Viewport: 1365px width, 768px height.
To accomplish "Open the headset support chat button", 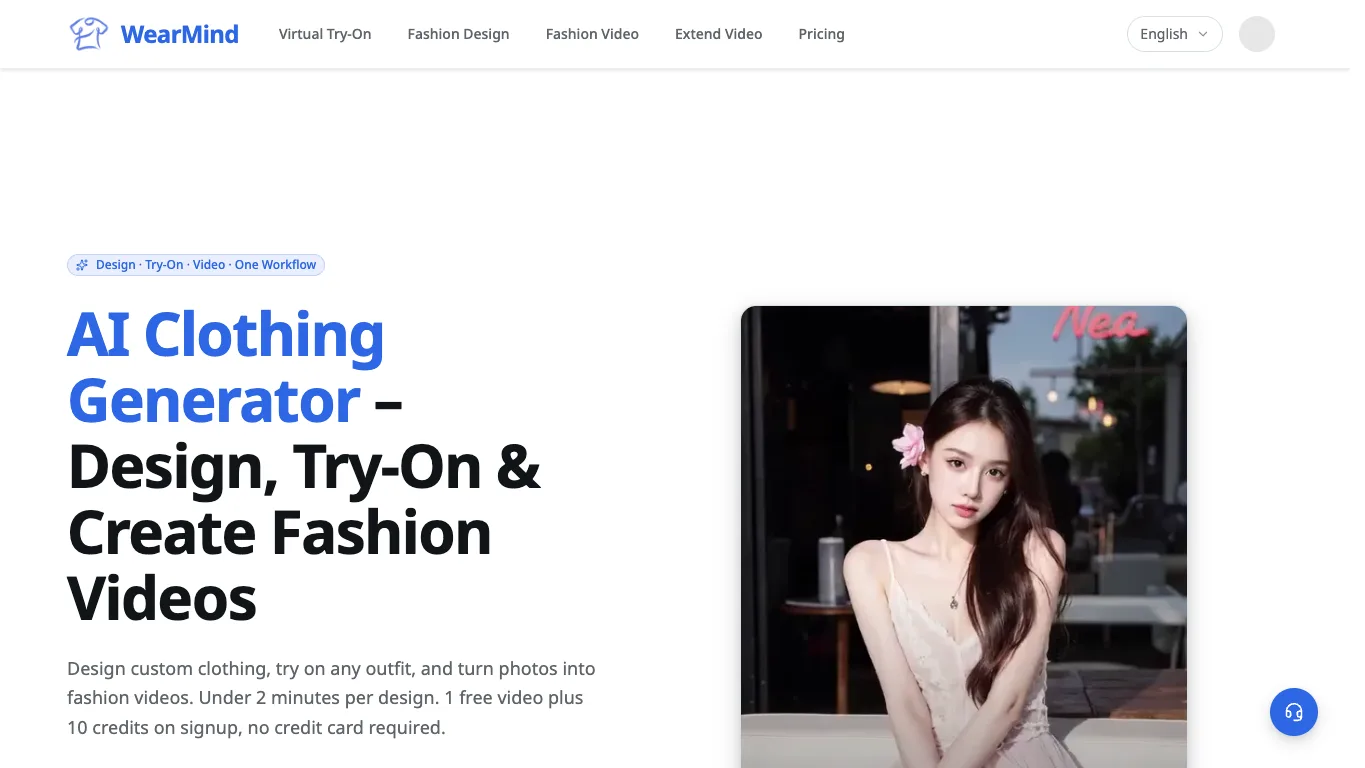I will point(1293,712).
